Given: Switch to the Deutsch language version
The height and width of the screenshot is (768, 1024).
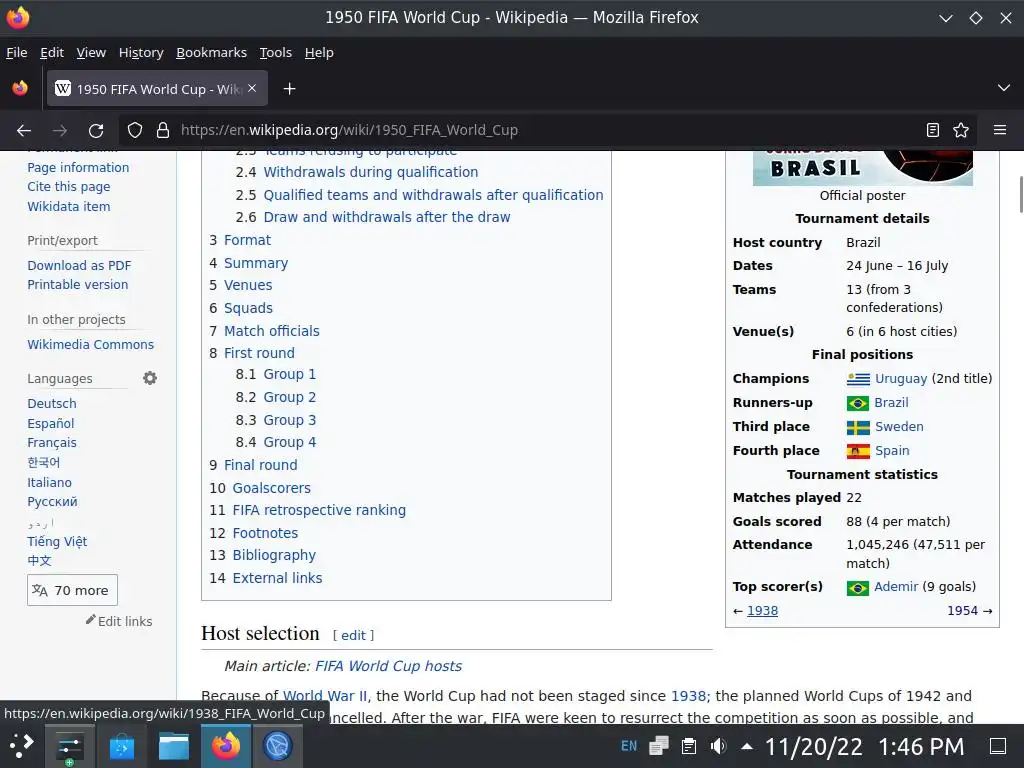Looking at the screenshot, I should 52,404.
